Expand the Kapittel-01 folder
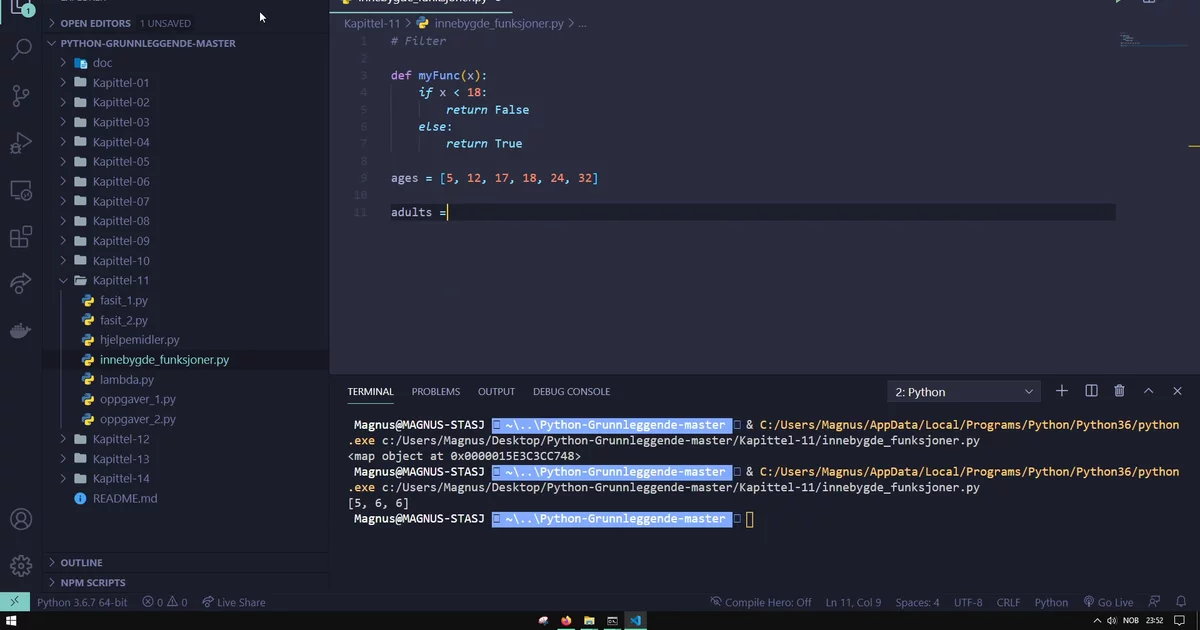Screen dimensions: 1200x630 [121, 82]
